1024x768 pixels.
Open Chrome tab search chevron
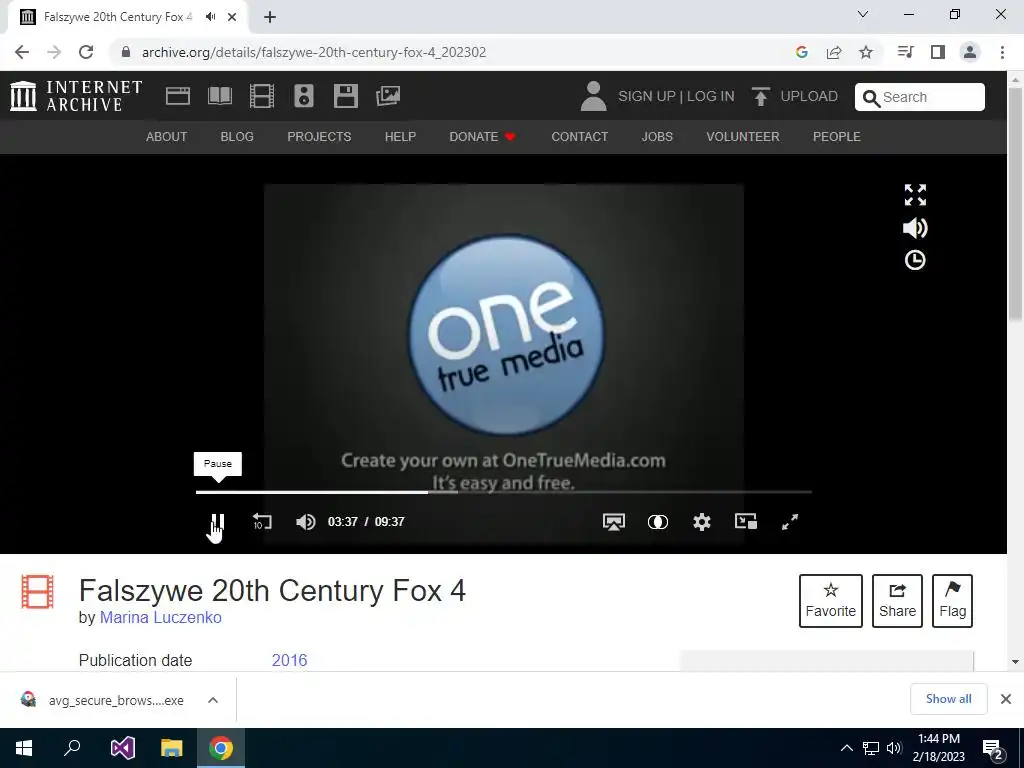click(863, 14)
